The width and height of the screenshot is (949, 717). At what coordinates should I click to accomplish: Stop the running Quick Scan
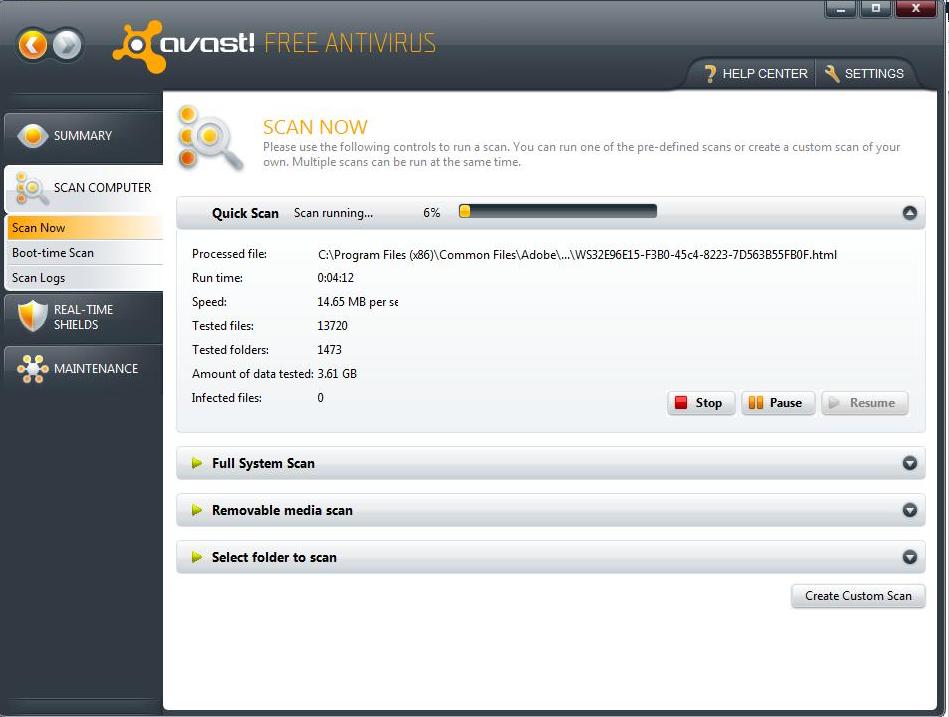pyautogui.click(x=701, y=403)
